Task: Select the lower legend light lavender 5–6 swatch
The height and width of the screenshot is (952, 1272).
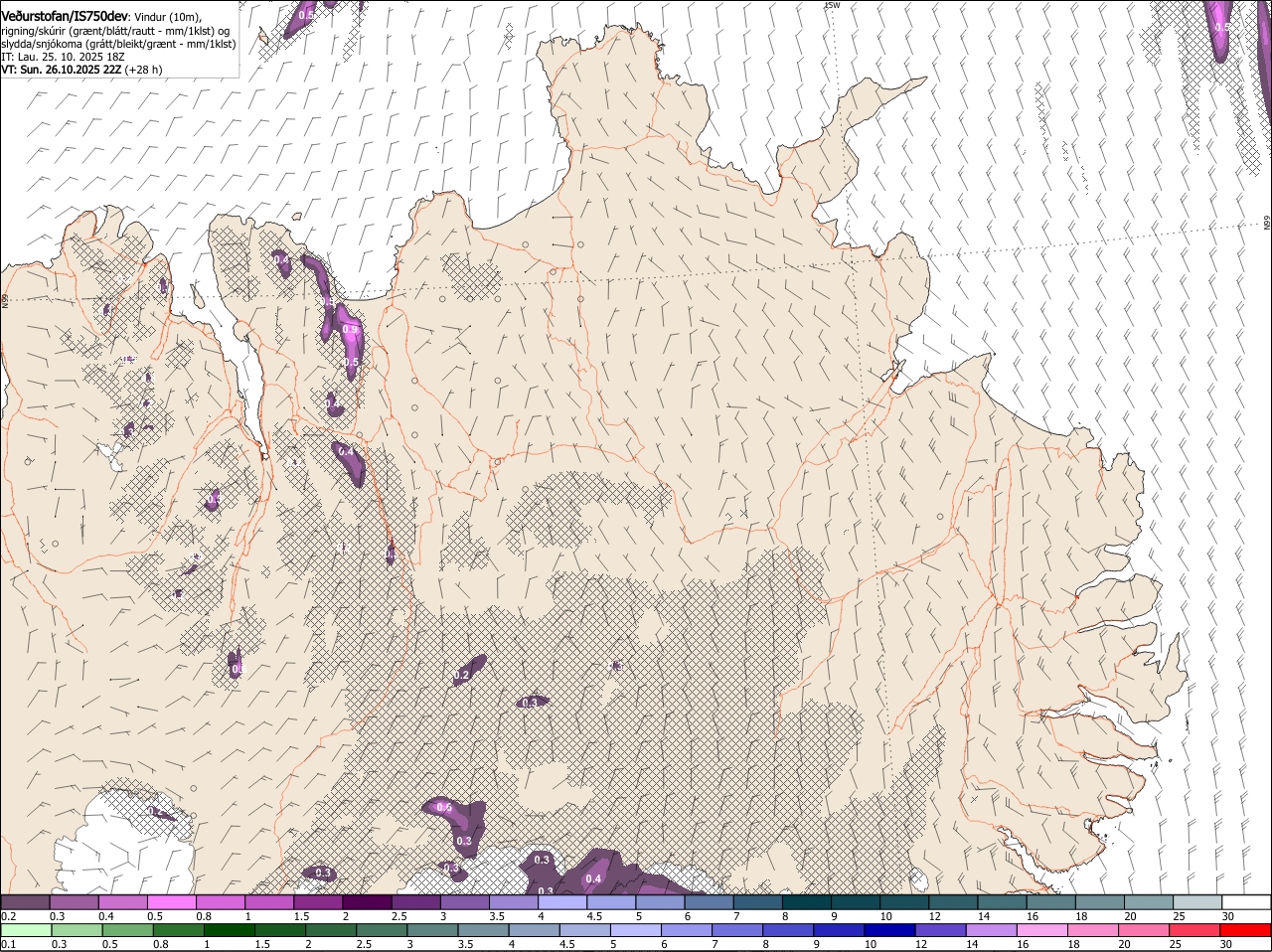Action: click(x=635, y=930)
